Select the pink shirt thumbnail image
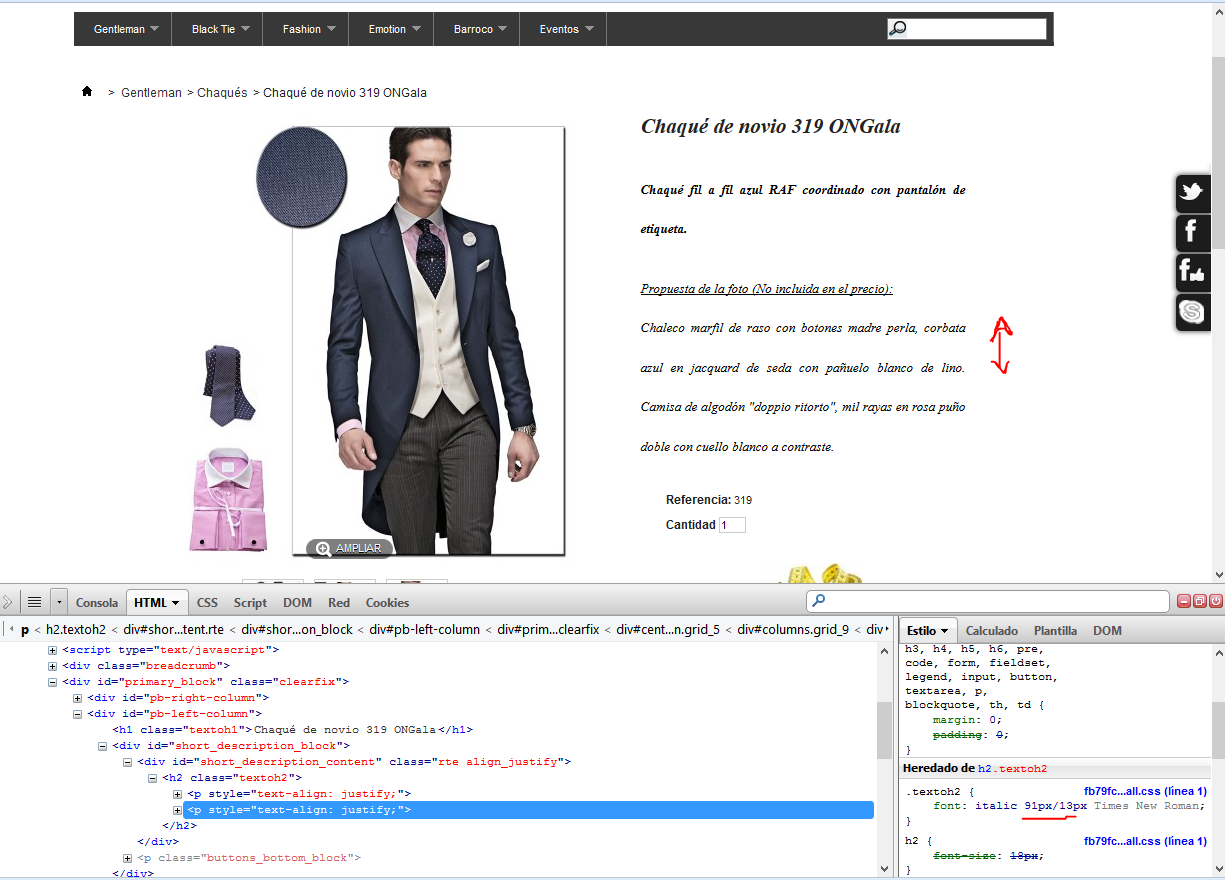This screenshot has height=880, width=1225. (x=229, y=499)
